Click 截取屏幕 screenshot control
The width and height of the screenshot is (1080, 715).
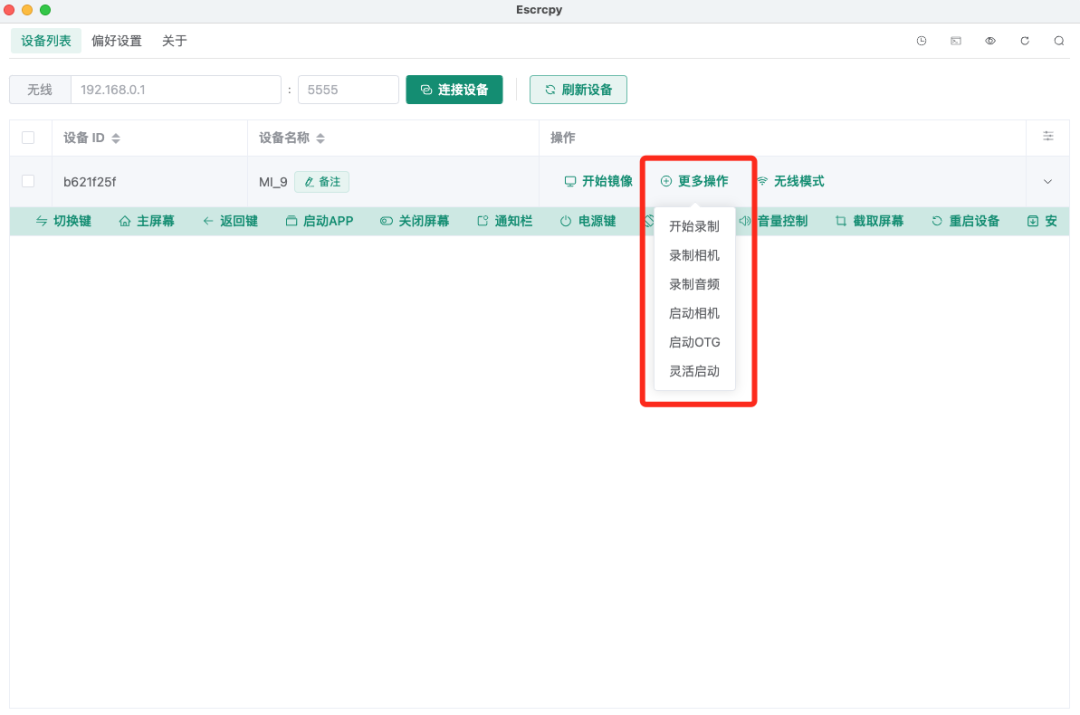click(x=869, y=221)
